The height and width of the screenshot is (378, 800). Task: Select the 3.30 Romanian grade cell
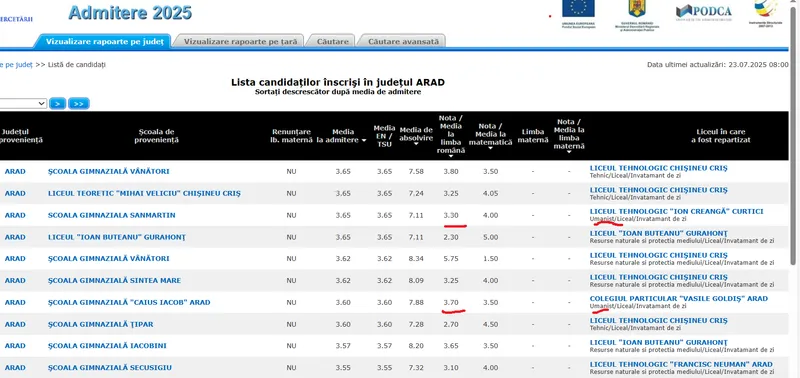coord(451,215)
